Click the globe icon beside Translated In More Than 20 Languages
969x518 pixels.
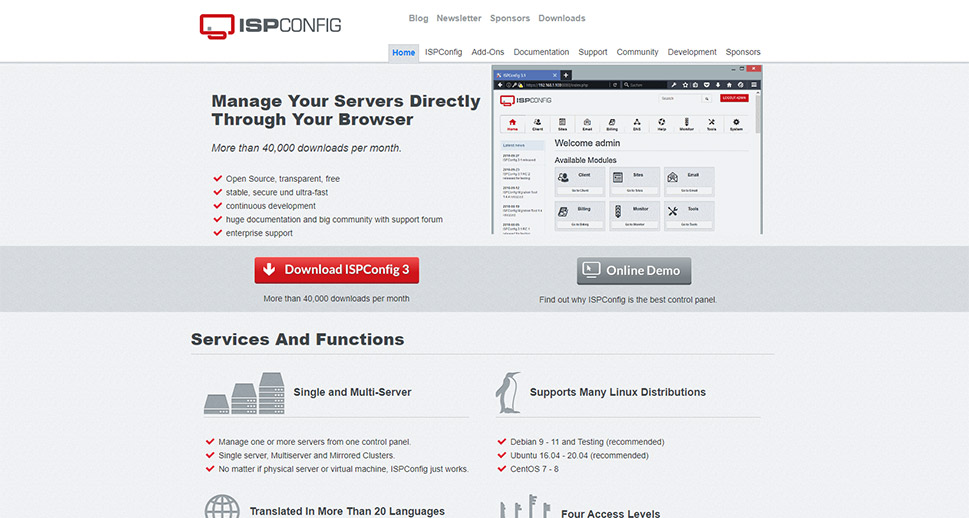pyautogui.click(x=221, y=508)
